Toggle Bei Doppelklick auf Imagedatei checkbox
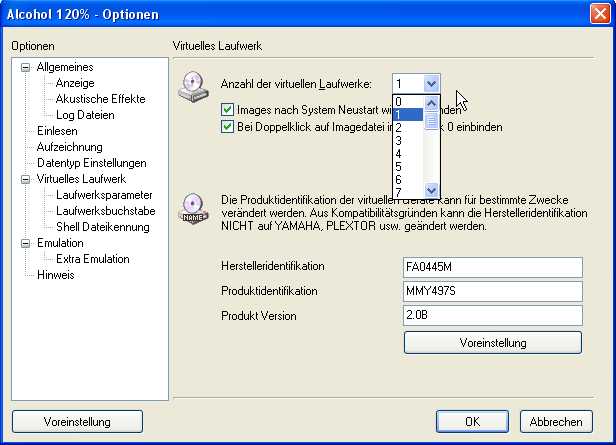The height and width of the screenshot is (445, 616). [227, 126]
